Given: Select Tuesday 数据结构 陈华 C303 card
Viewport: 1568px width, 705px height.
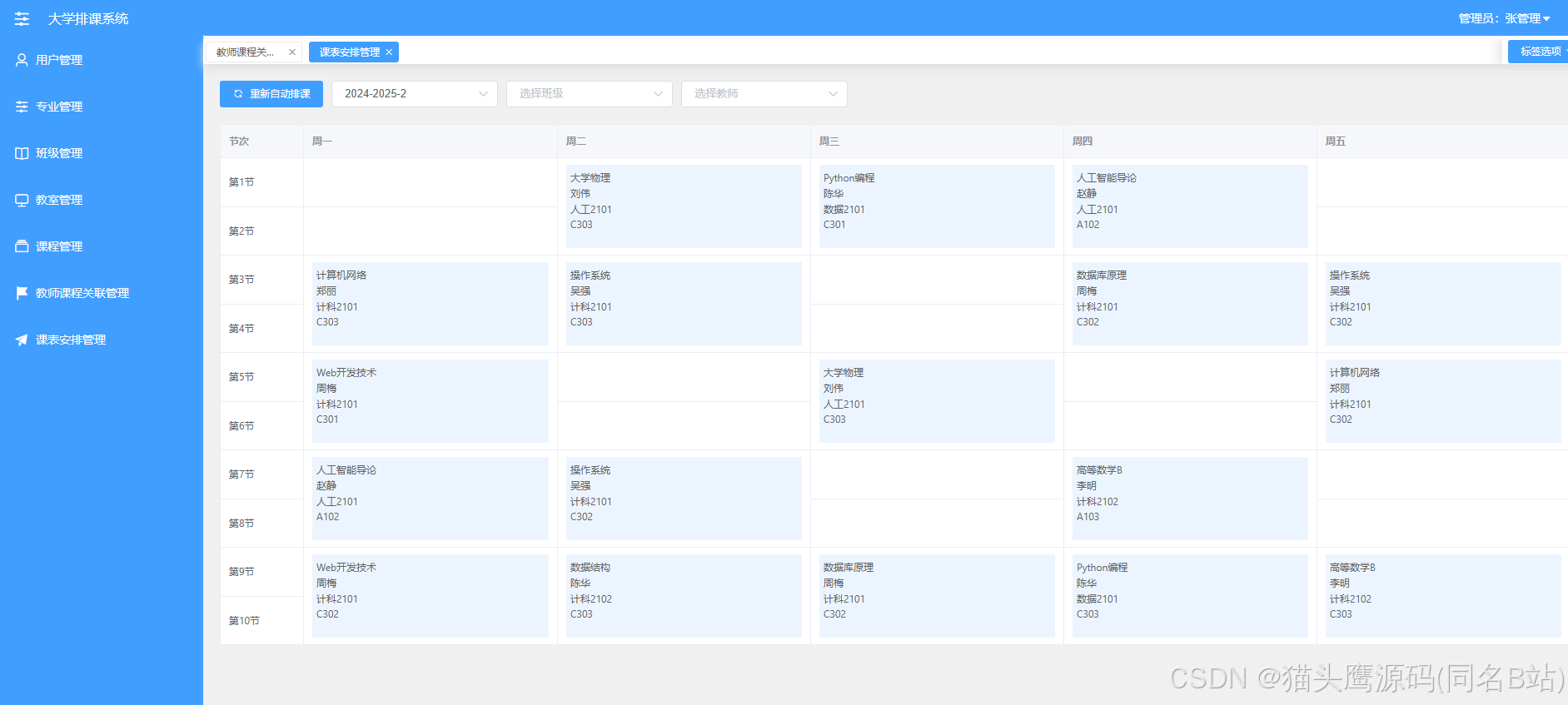Looking at the screenshot, I should pyautogui.click(x=684, y=596).
